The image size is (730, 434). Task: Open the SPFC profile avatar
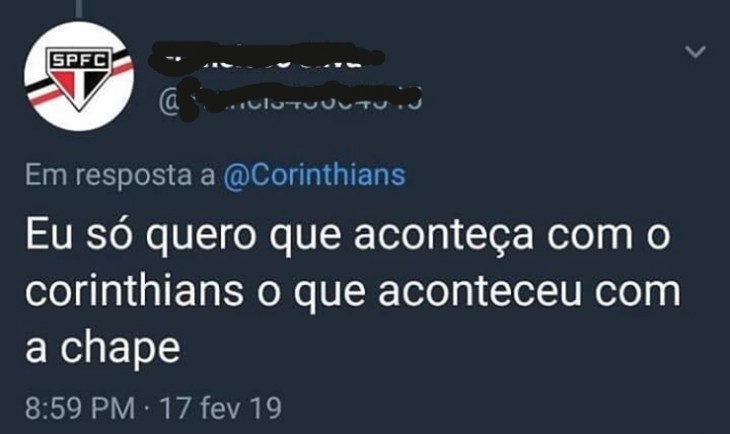(79, 76)
